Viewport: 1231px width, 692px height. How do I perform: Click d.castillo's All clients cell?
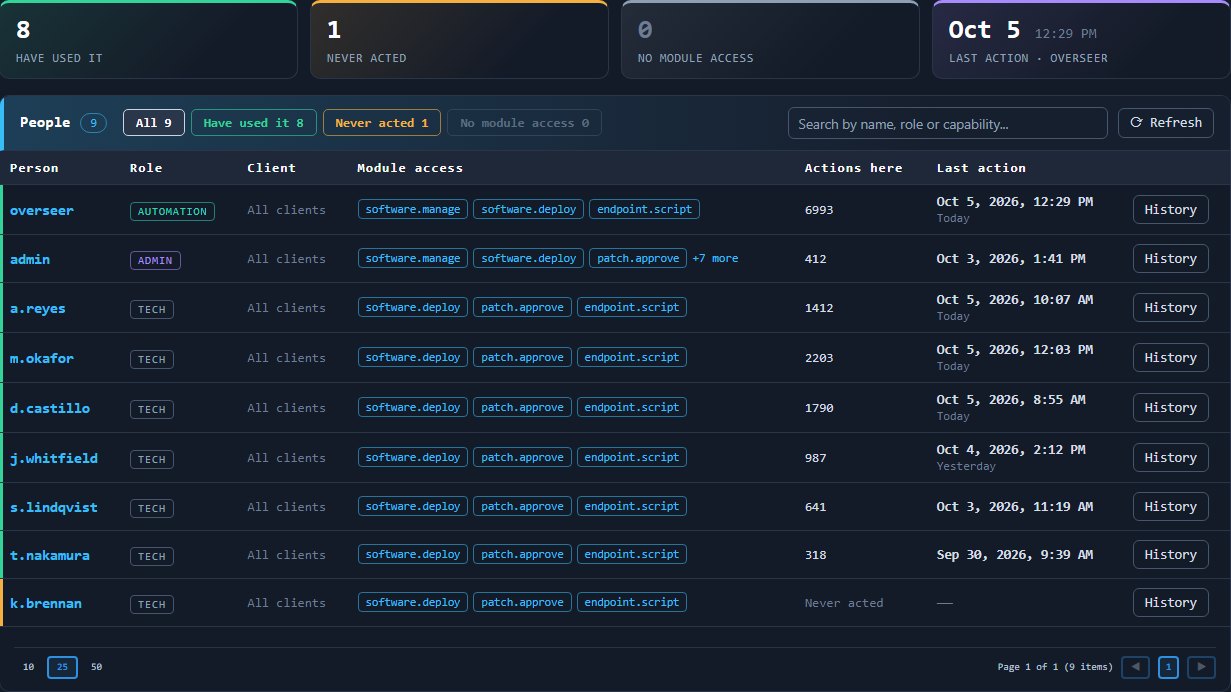point(286,408)
